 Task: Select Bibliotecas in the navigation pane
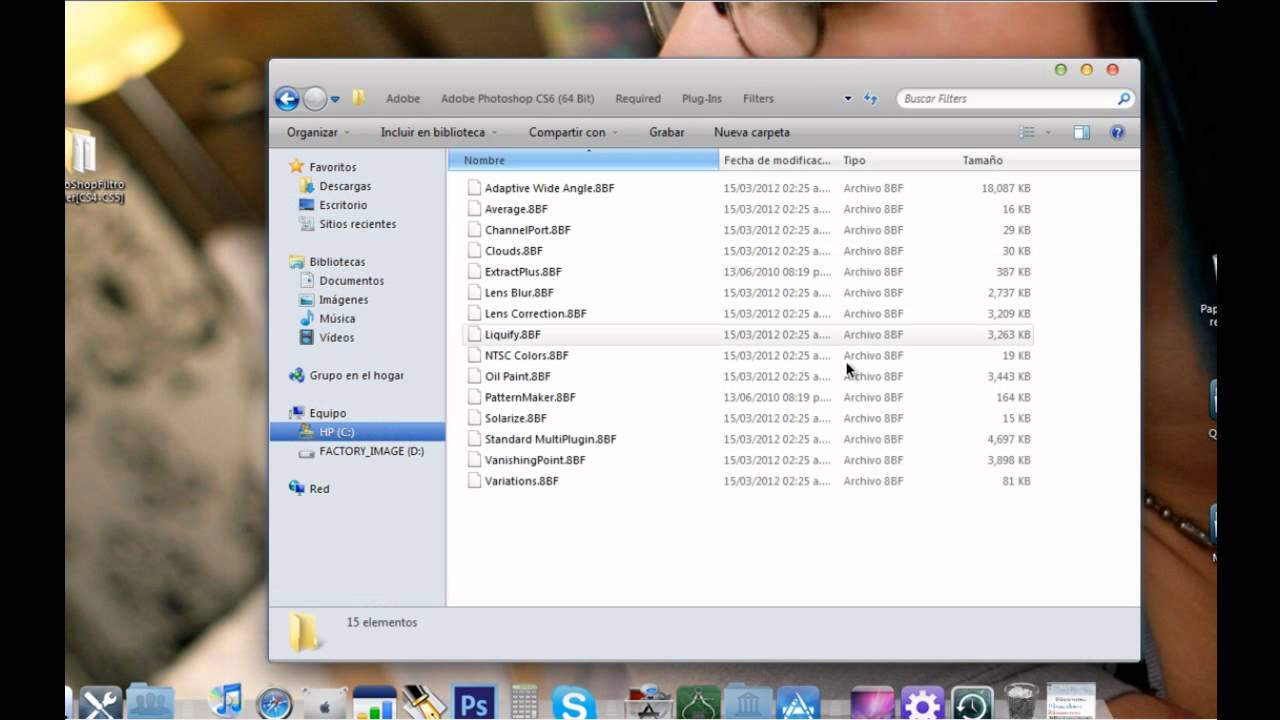pos(337,262)
